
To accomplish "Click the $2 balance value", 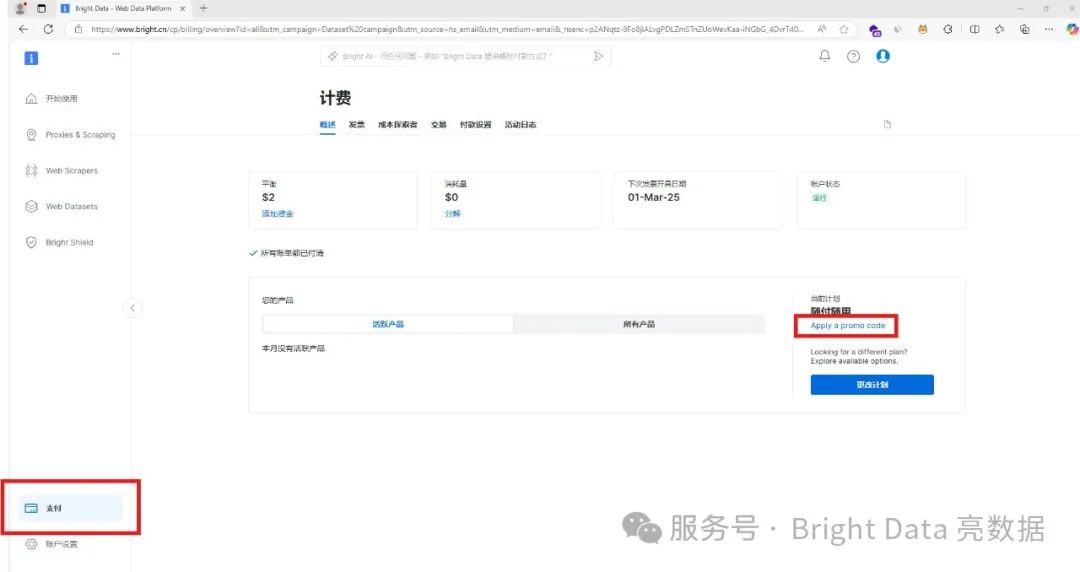I will [269, 198].
